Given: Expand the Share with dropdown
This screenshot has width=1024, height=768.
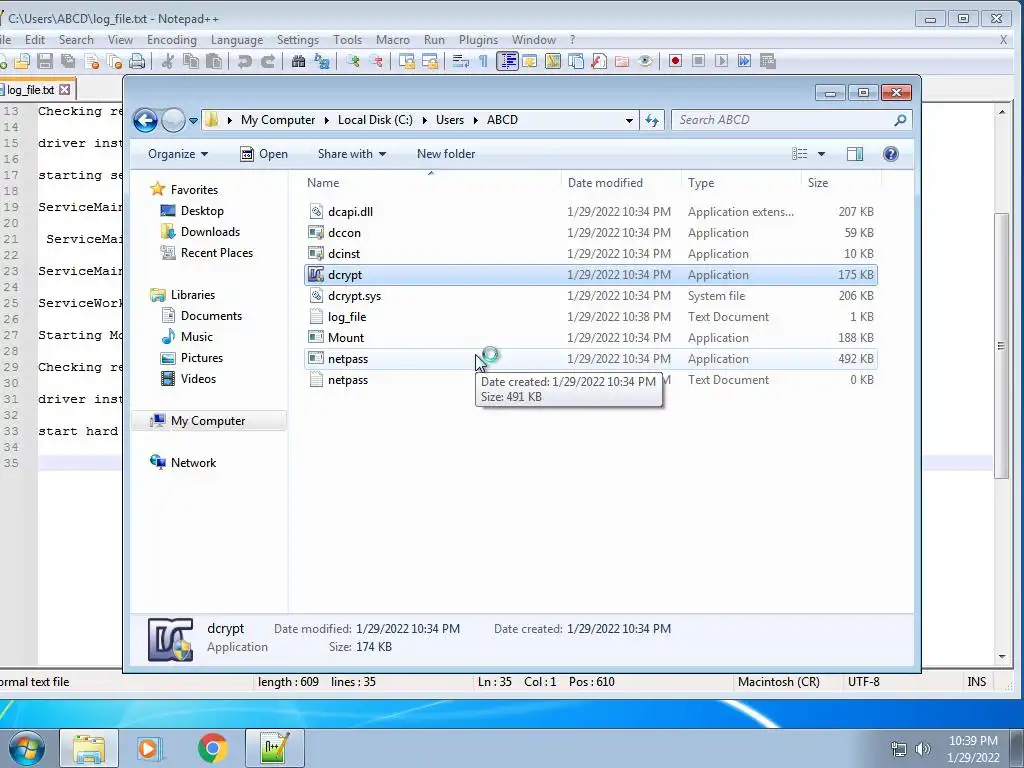Looking at the screenshot, I should pyautogui.click(x=351, y=154).
